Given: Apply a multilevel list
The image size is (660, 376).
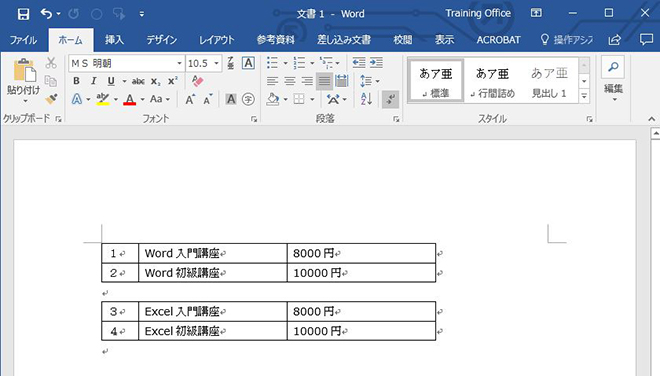Looking at the screenshot, I should [x=326, y=63].
